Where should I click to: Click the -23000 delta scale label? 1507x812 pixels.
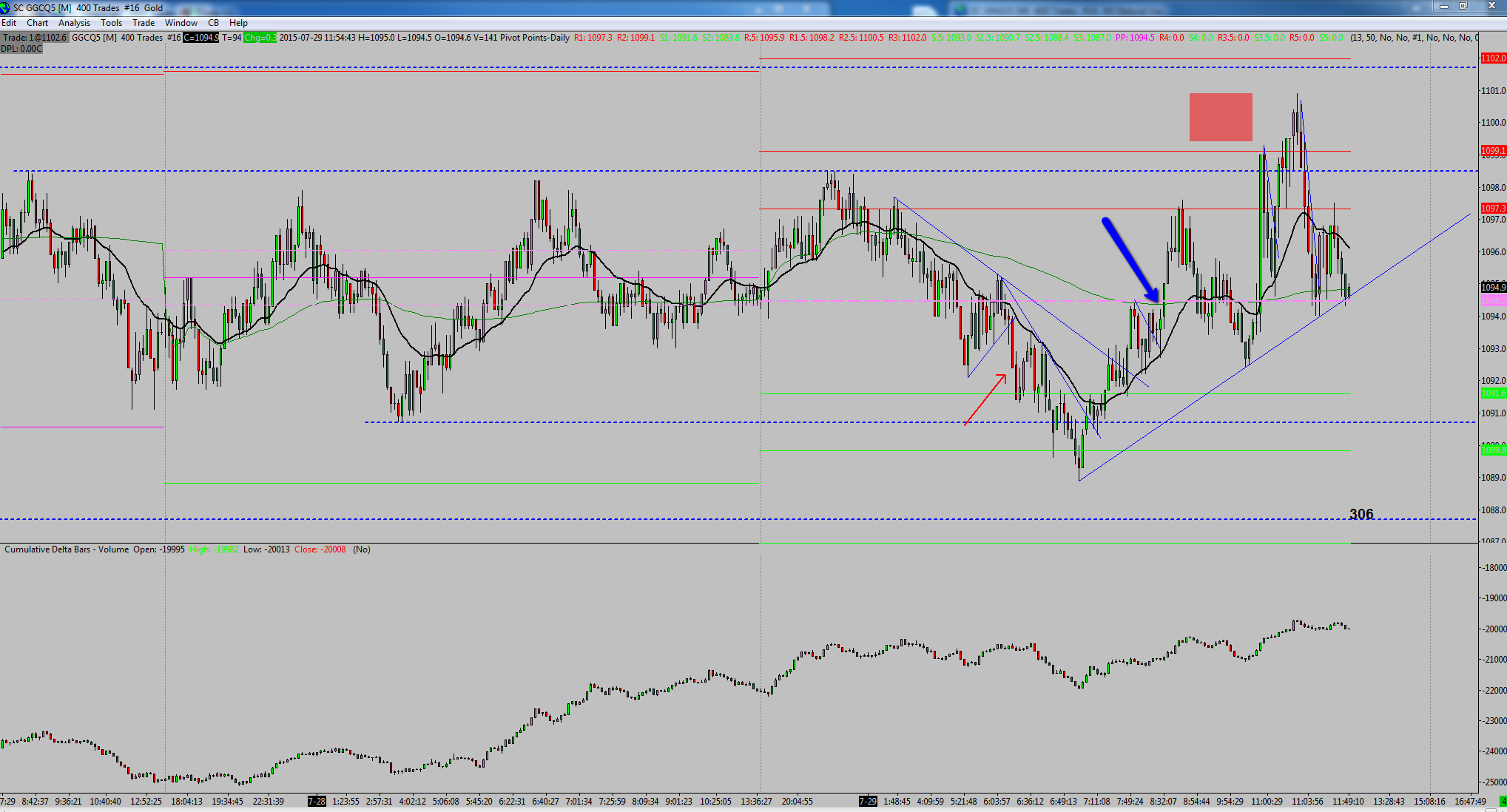(1494, 720)
